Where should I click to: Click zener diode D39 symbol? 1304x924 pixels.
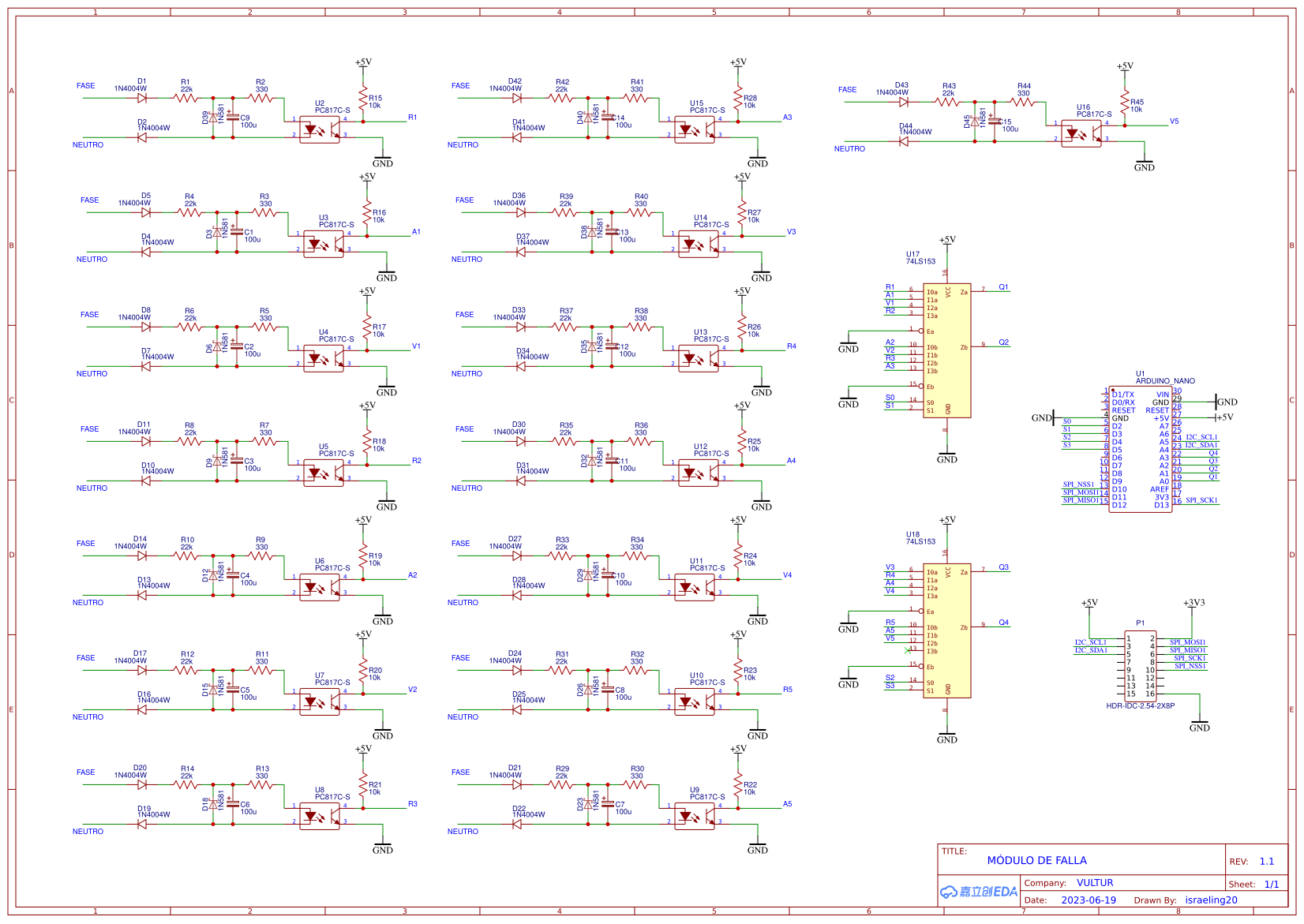tap(213, 118)
